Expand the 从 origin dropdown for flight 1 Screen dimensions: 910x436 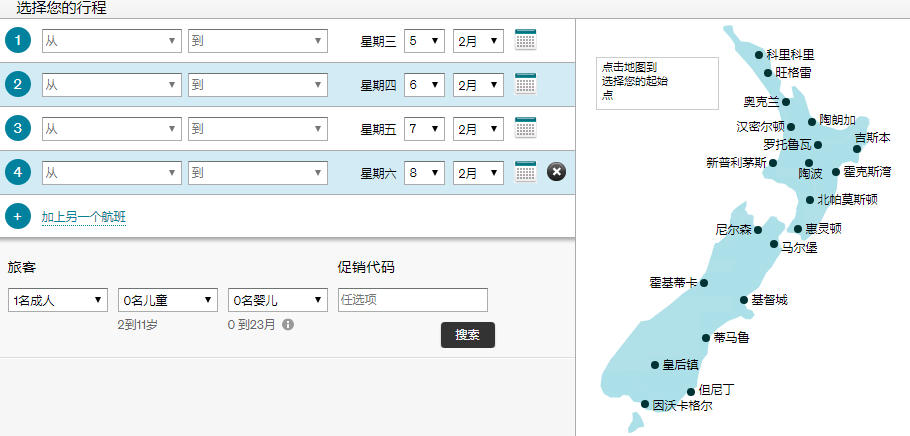(x=111, y=41)
